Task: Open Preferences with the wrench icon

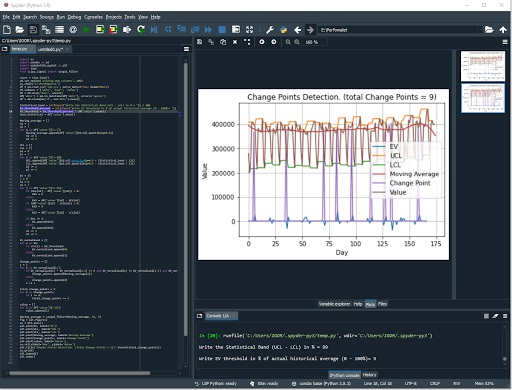Action: [270, 30]
